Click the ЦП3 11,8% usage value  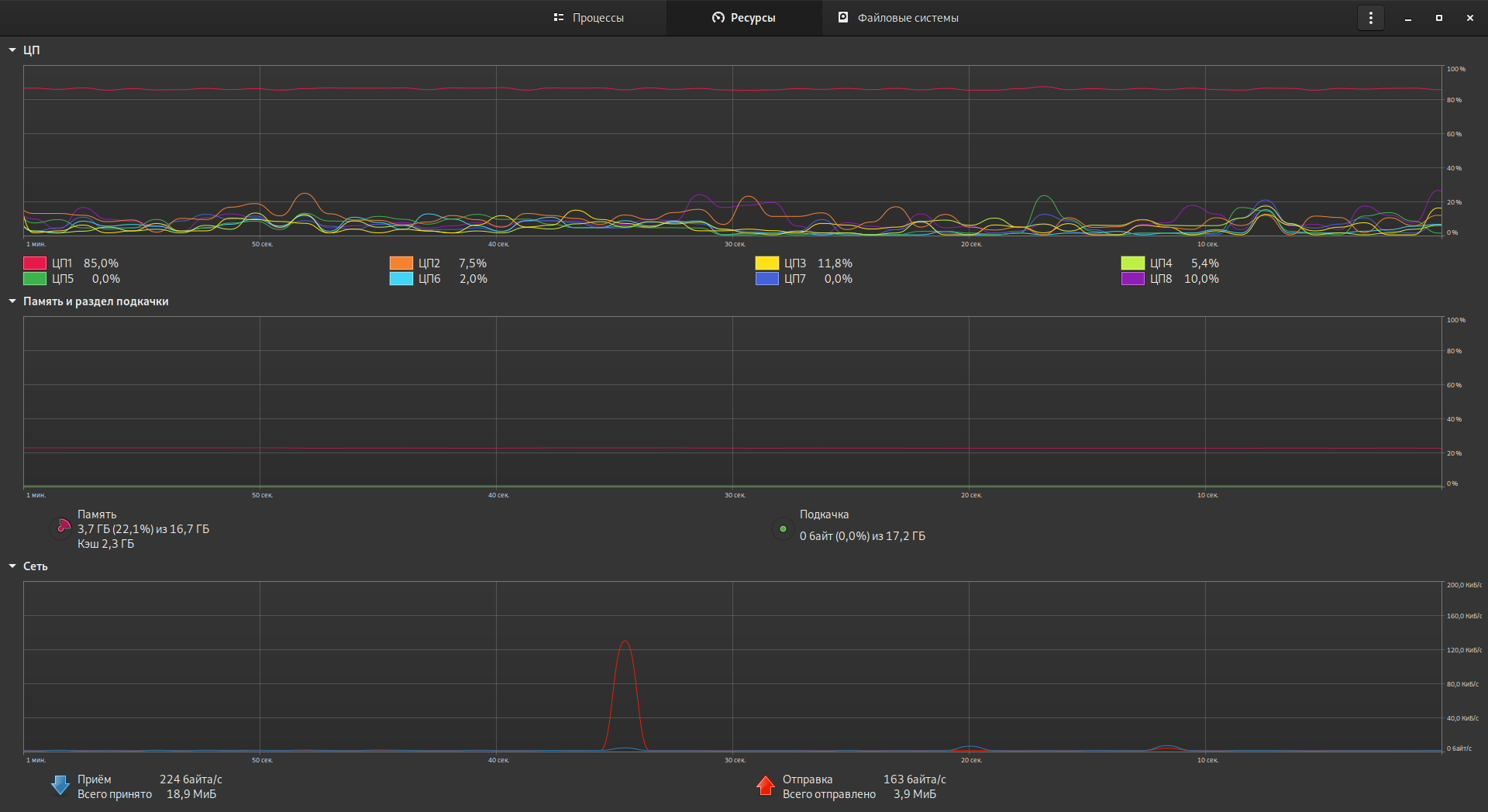point(835,263)
